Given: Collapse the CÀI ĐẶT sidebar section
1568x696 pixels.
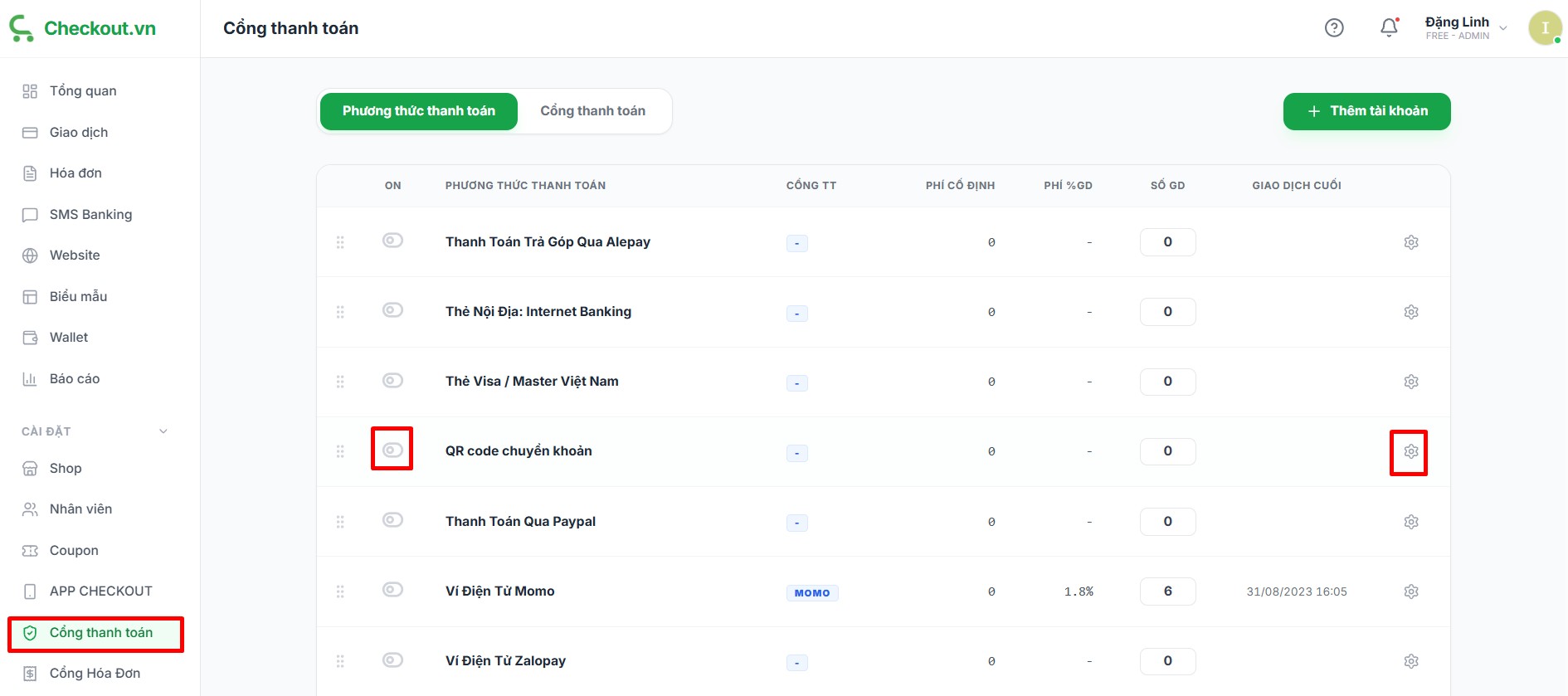Looking at the screenshot, I should click(163, 431).
